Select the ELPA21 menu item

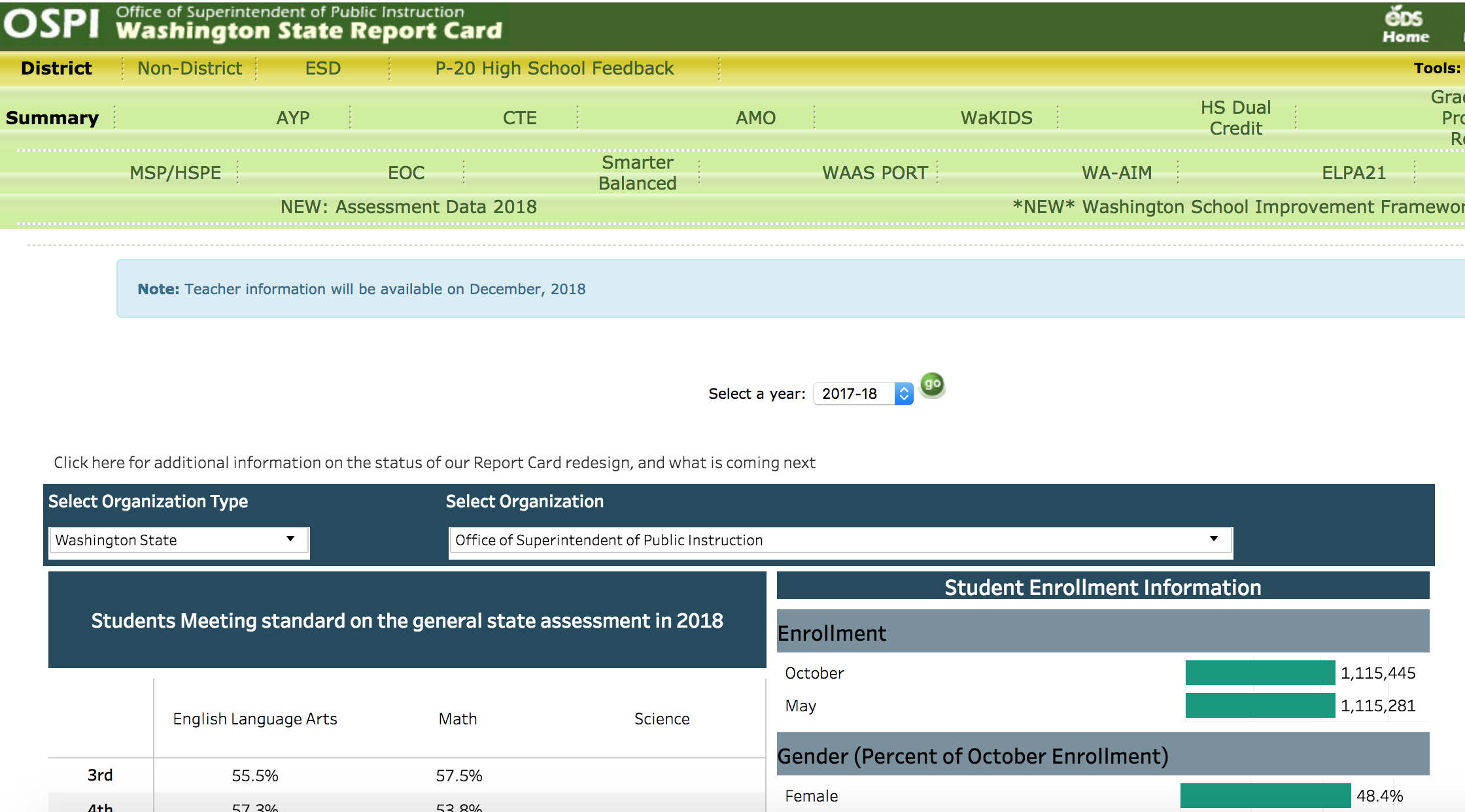[1353, 173]
